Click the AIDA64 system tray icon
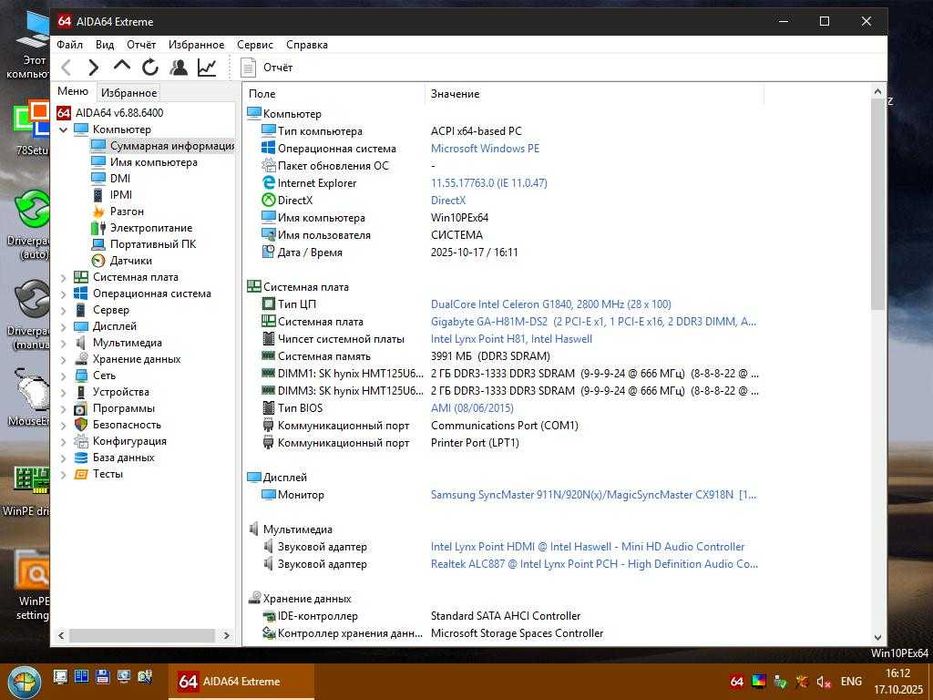The height and width of the screenshot is (700, 933). click(737, 682)
